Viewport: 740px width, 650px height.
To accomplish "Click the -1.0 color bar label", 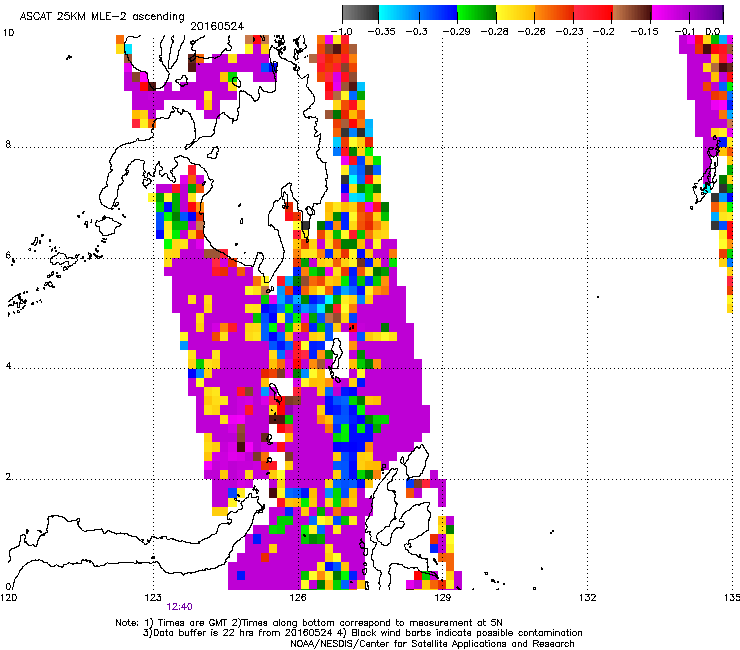I will [x=341, y=32].
